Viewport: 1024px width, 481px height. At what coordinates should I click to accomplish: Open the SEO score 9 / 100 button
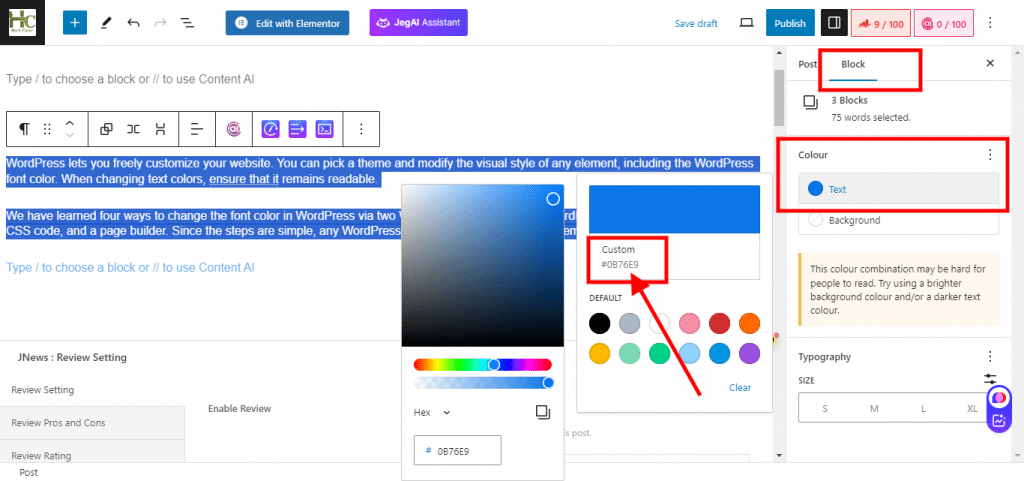click(x=880, y=23)
